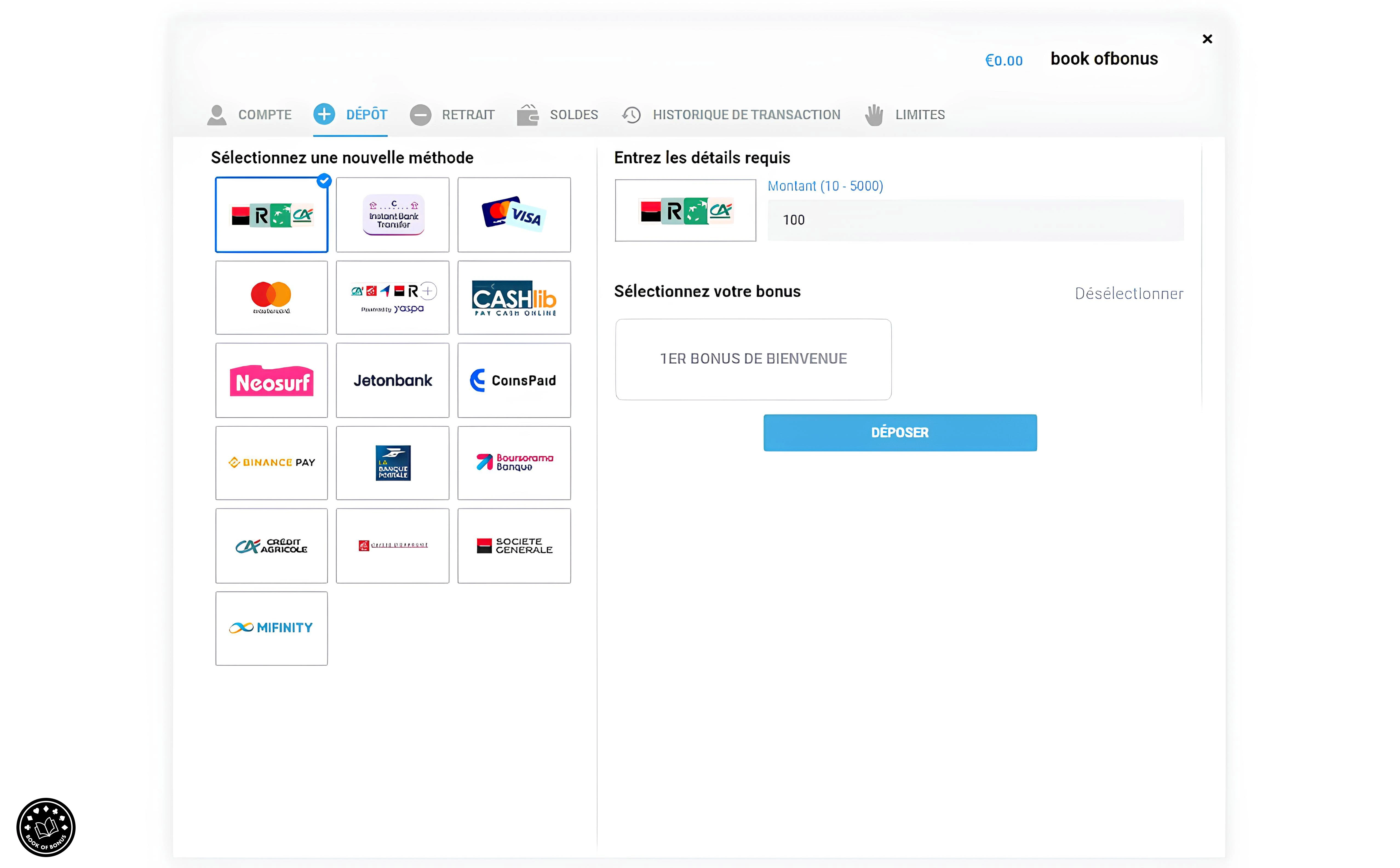Click the selected method logo in details panel
The image size is (1400, 868).
point(686,211)
